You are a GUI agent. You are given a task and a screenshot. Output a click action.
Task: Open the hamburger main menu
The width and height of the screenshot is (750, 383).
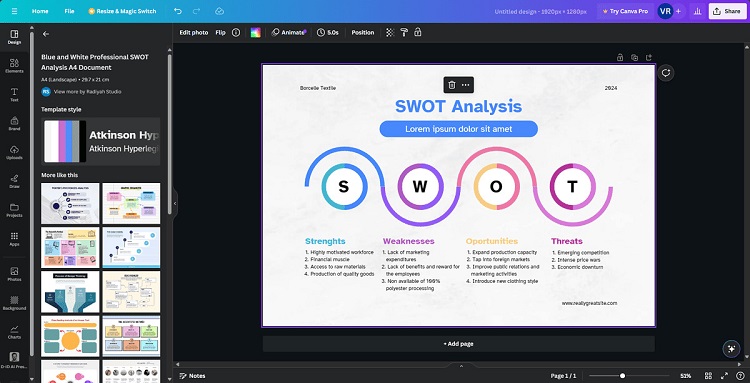14,11
